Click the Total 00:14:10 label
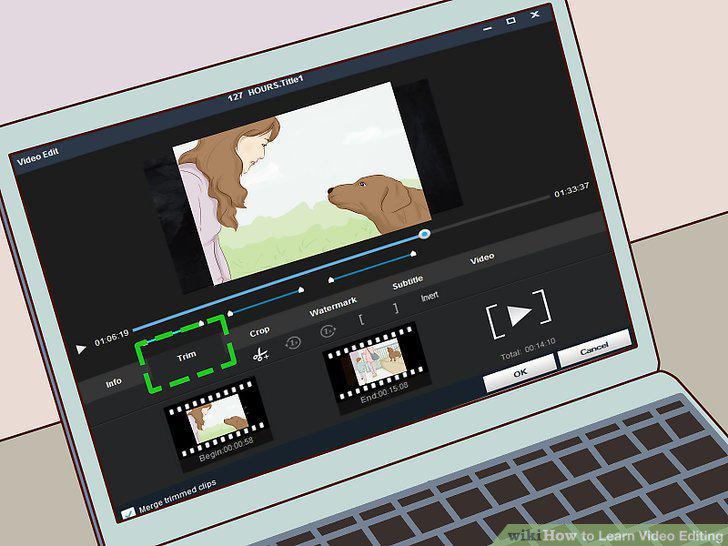Viewport: 728px width, 546px height. [x=528, y=349]
